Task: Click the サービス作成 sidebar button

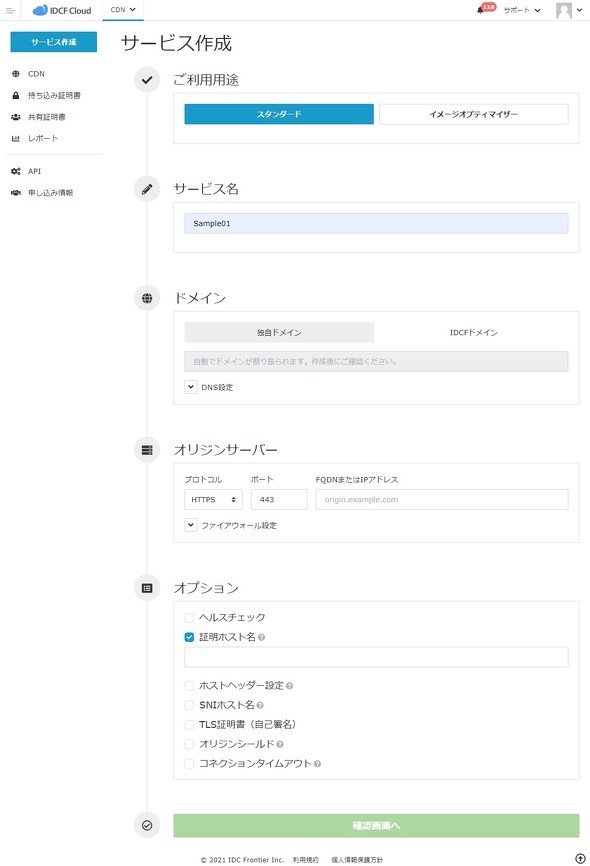Action: [54, 42]
